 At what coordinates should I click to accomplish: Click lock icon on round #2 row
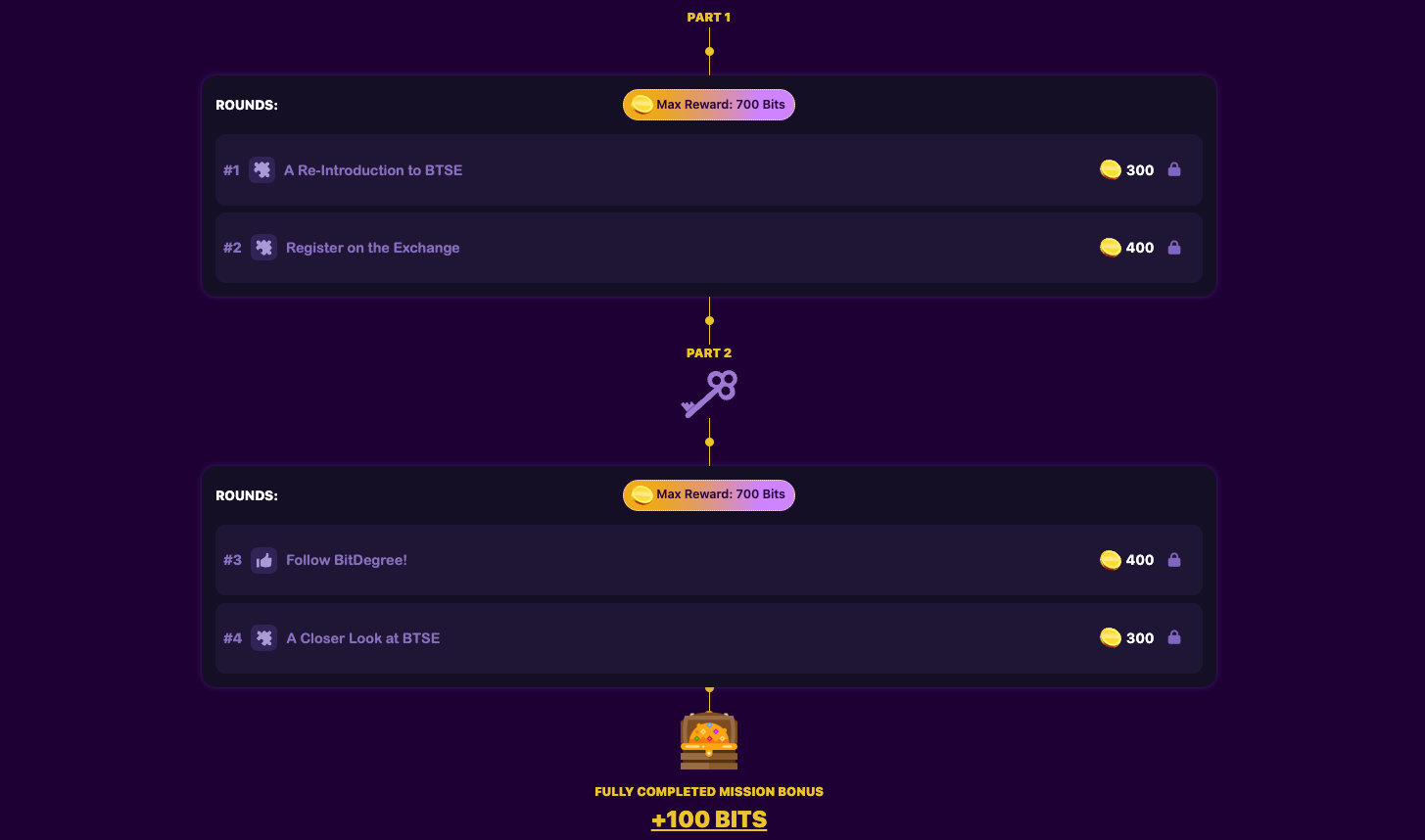tap(1174, 248)
